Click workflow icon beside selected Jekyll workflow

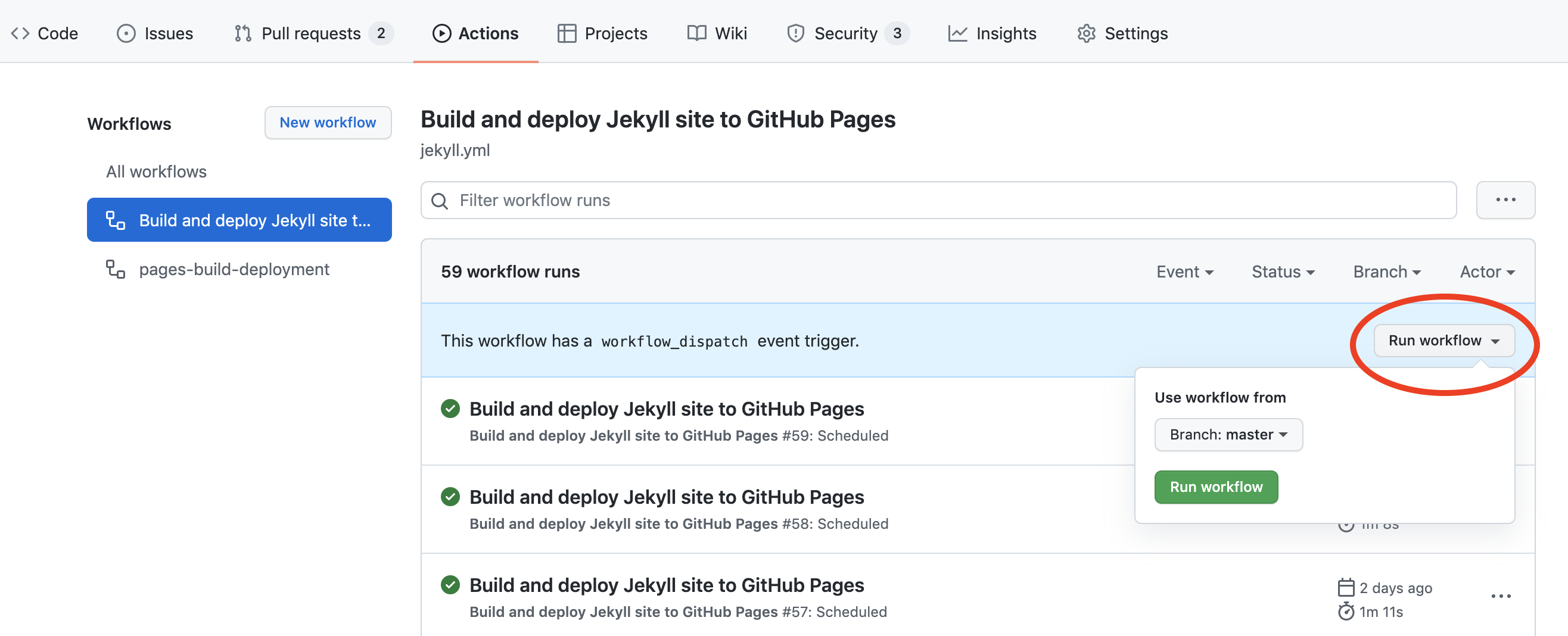coord(116,220)
